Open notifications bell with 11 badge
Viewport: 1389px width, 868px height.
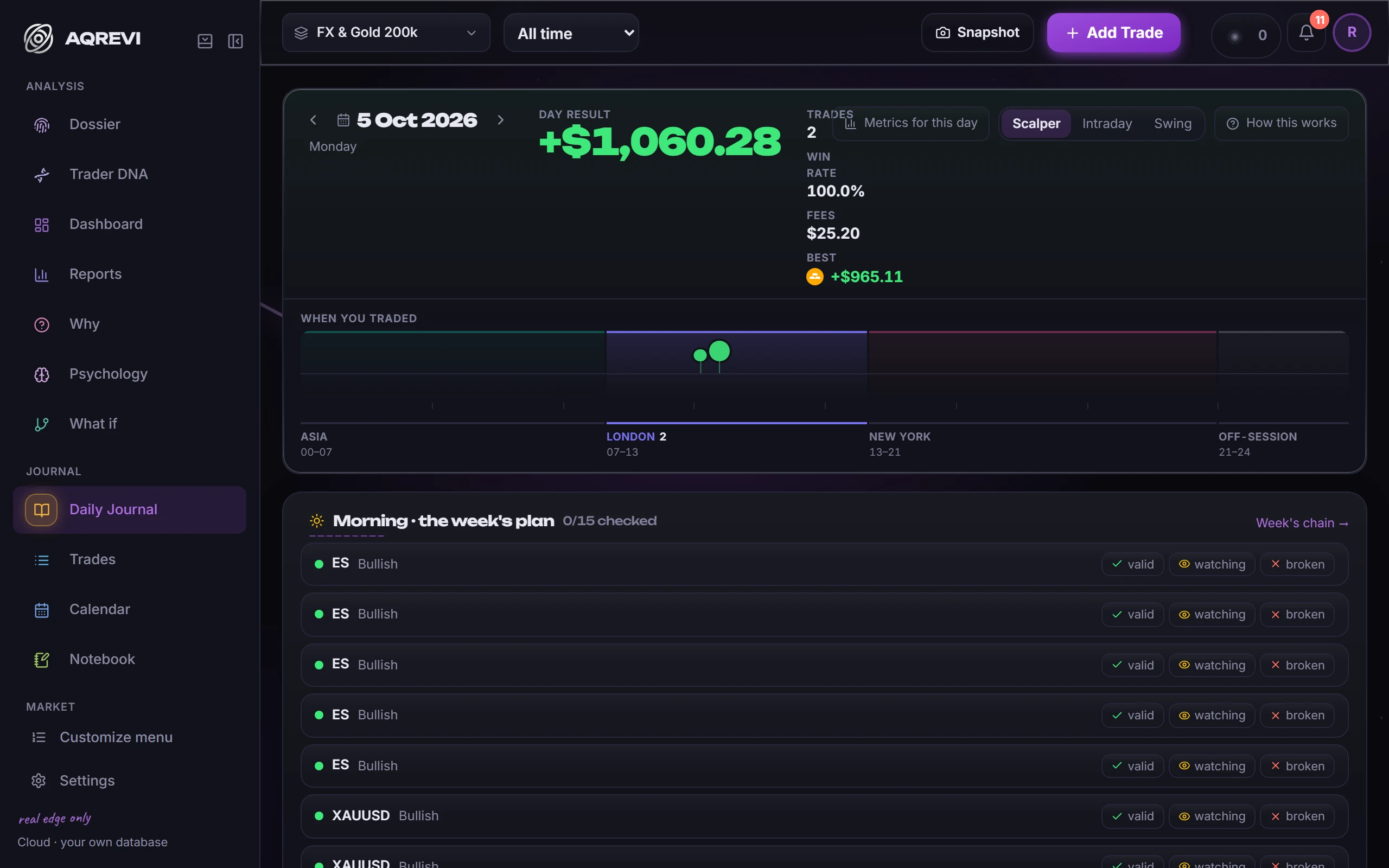click(1307, 33)
